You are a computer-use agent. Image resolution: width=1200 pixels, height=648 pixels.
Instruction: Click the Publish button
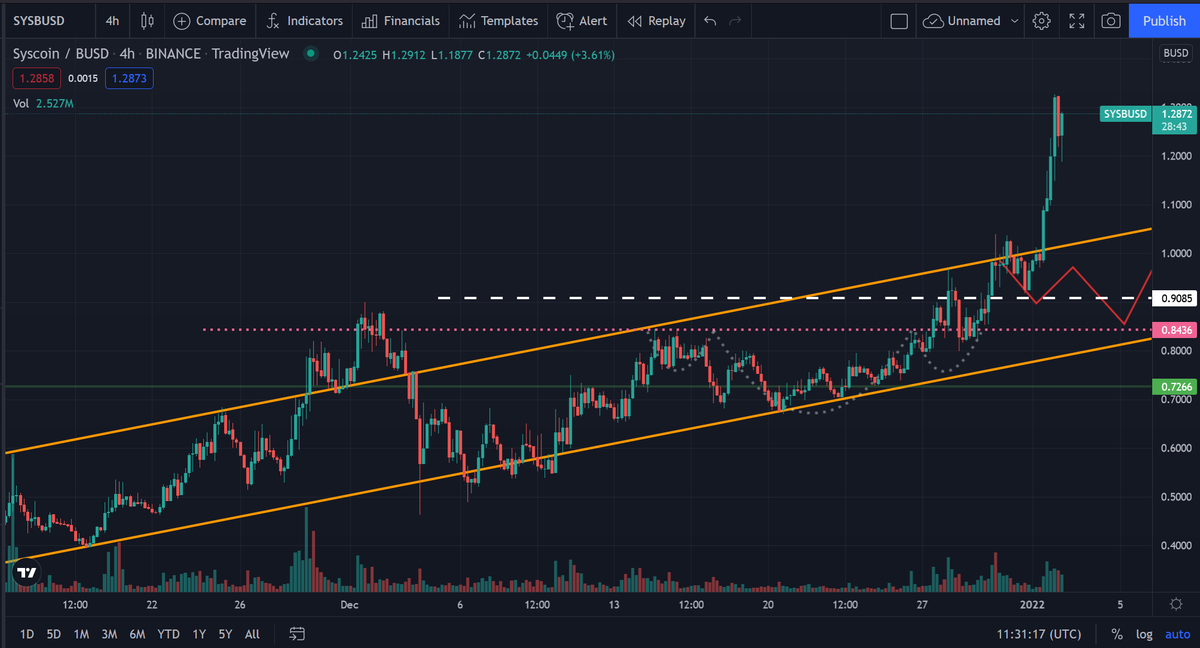coord(1164,20)
